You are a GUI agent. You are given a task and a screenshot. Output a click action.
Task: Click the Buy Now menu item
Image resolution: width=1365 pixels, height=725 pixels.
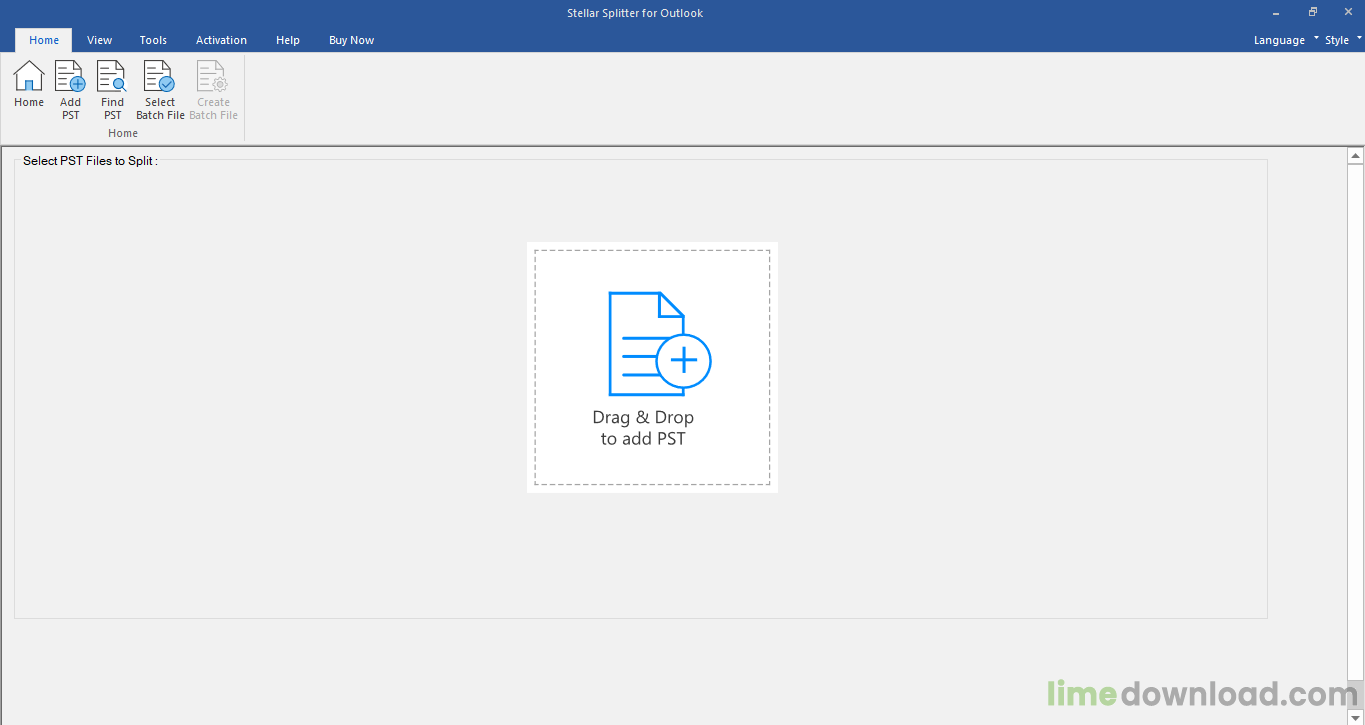[x=351, y=40]
